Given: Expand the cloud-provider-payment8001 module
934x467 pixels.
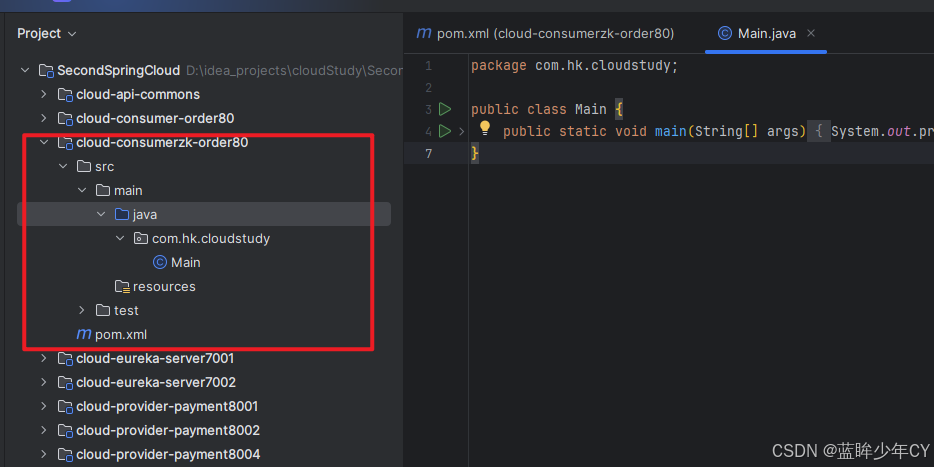Looking at the screenshot, I should pyautogui.click(x=43, y=406).
